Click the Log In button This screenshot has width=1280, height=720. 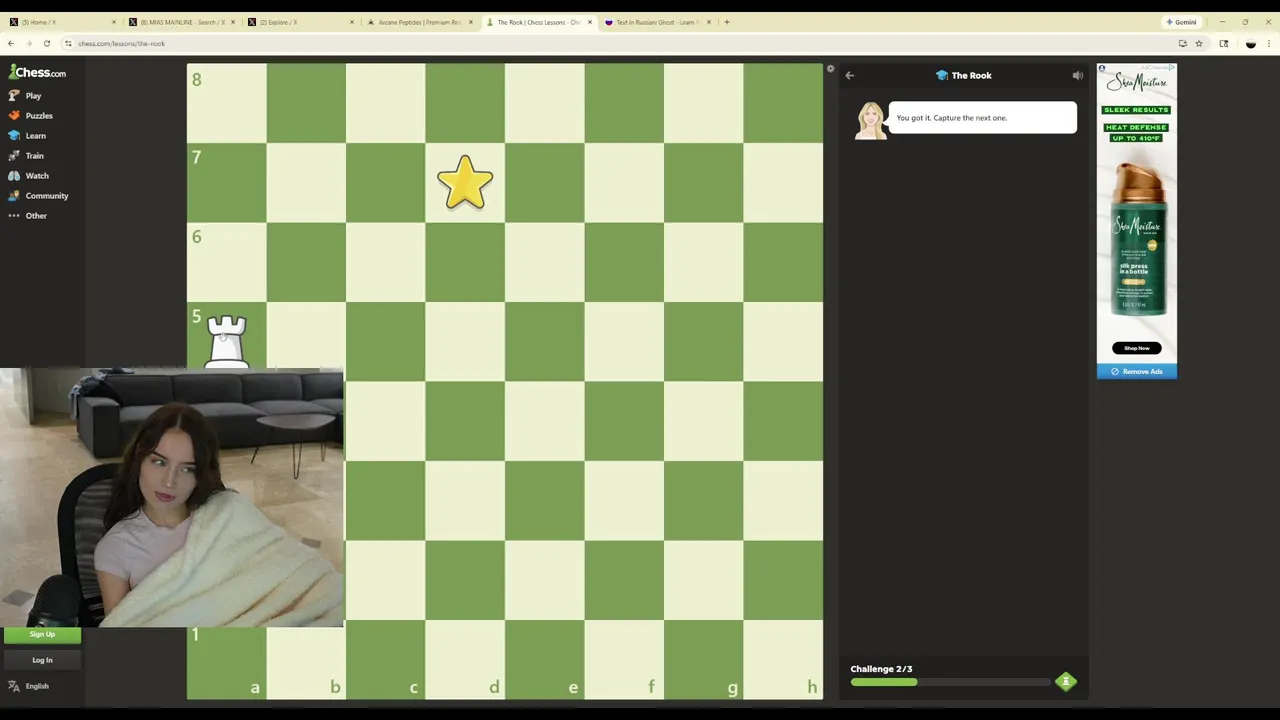(42, 660)
